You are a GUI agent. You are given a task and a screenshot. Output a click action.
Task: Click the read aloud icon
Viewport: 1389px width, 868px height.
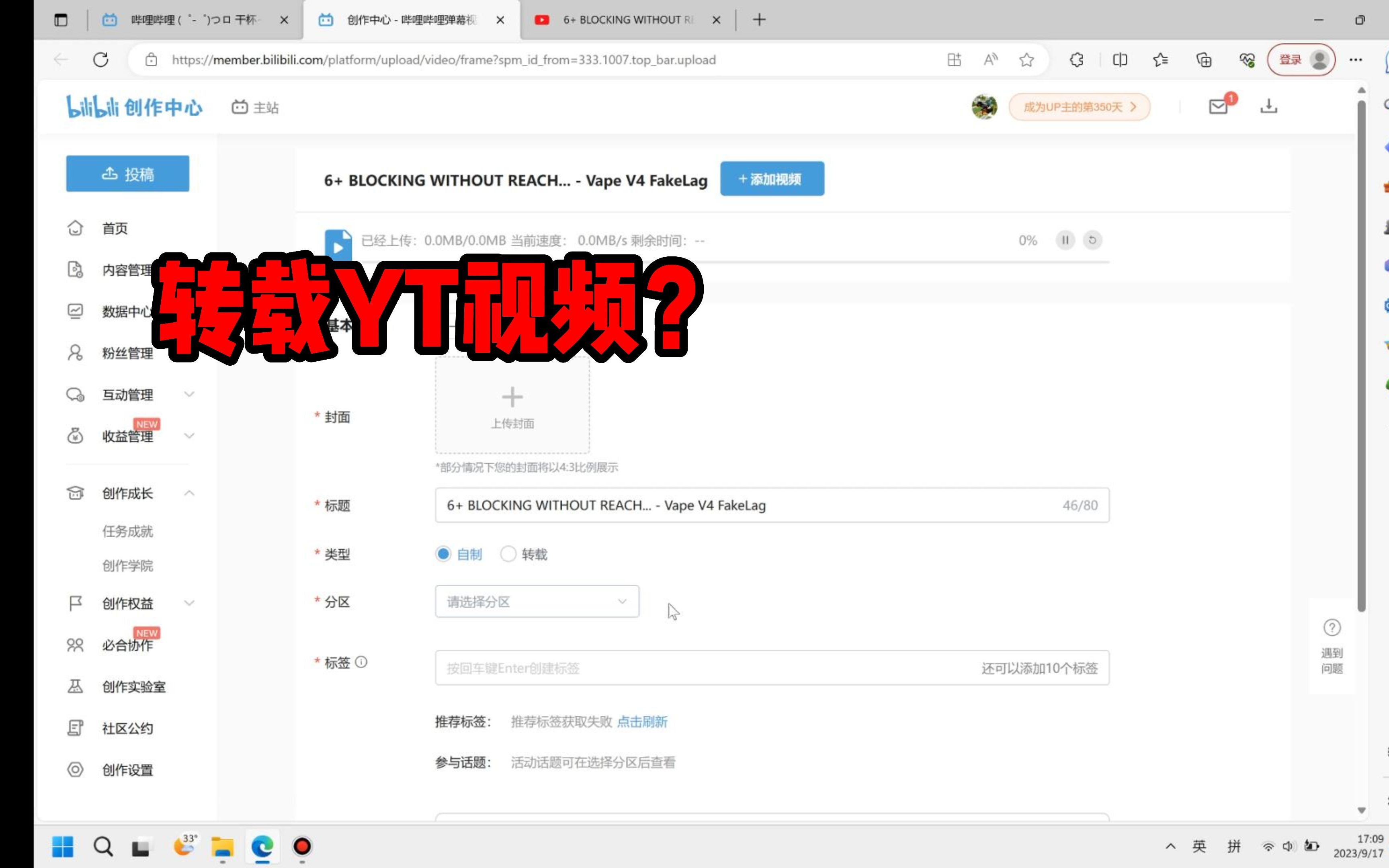[x=990, y=60]
